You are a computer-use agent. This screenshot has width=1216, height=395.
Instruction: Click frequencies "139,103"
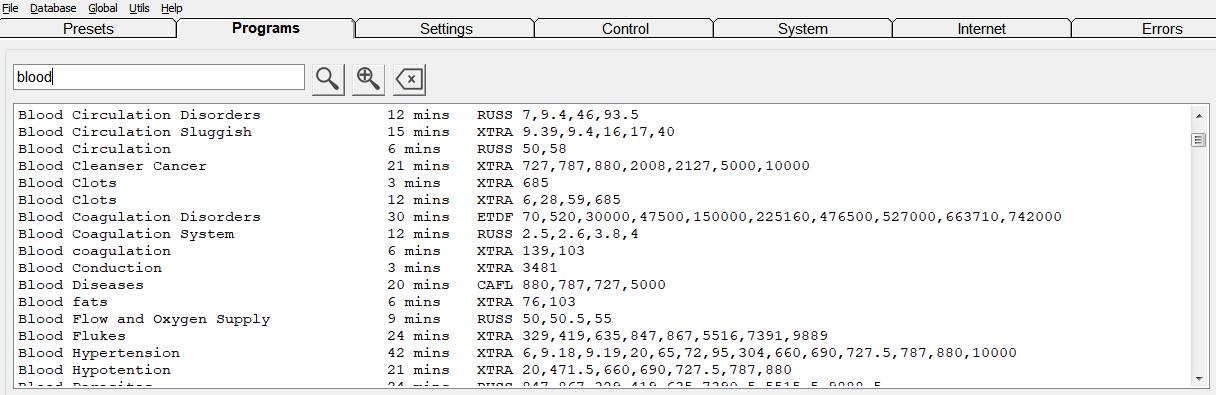coord(554,251)
